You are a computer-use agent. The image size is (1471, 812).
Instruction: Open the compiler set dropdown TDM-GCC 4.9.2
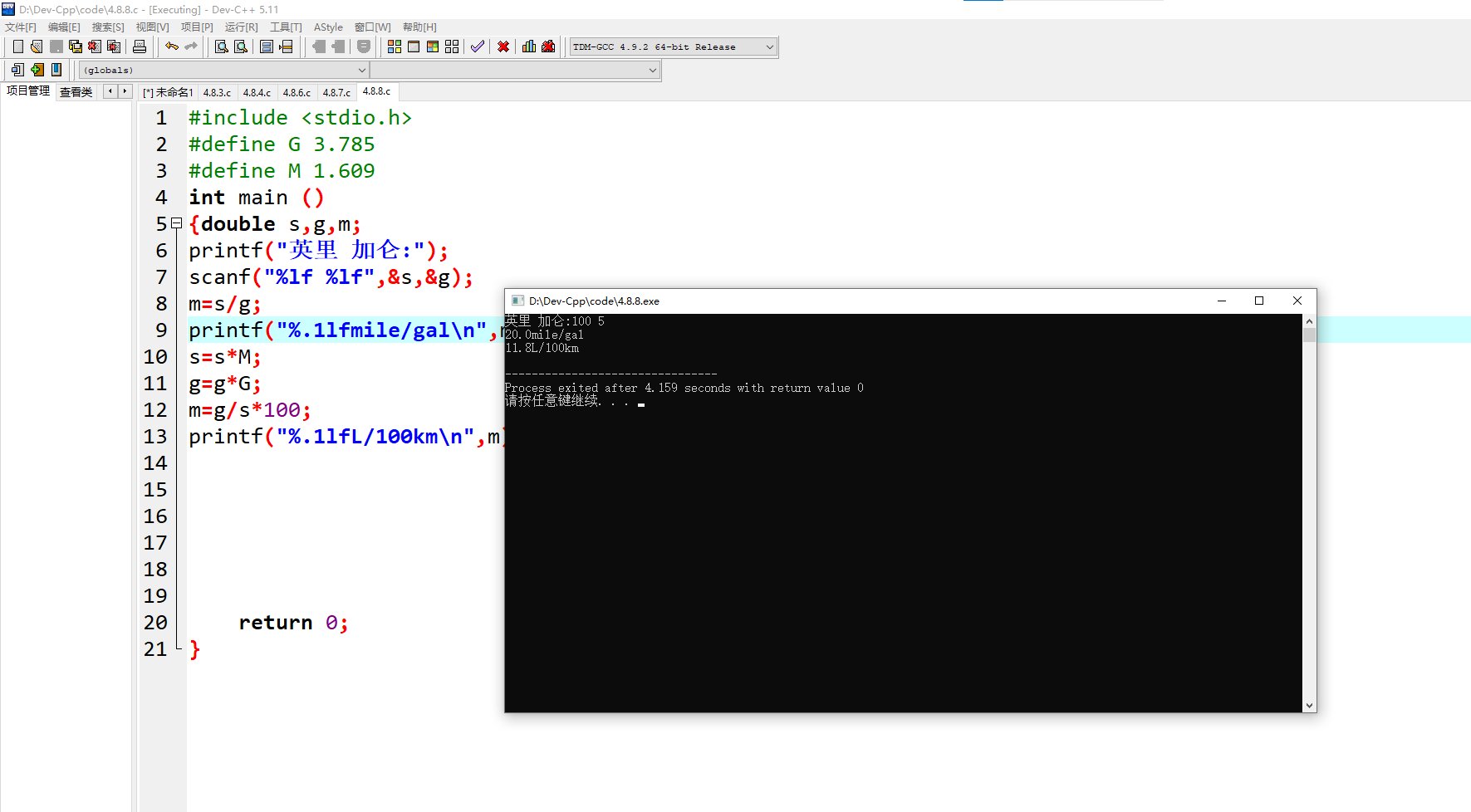point(674,46)
